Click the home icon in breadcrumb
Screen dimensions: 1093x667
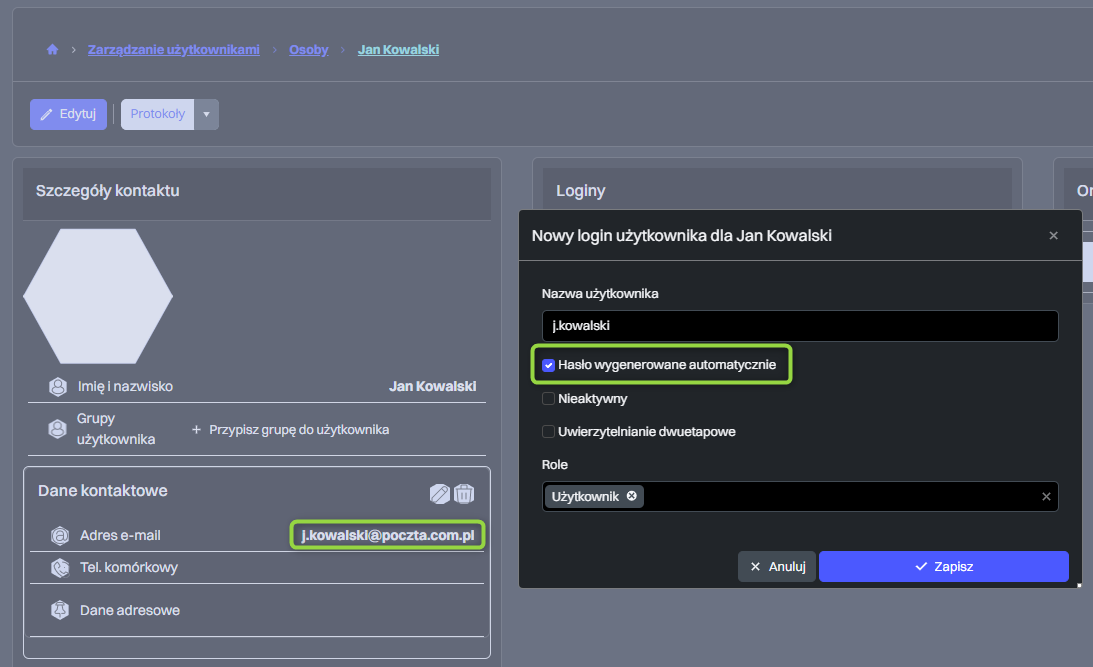(x=52, y=49)
